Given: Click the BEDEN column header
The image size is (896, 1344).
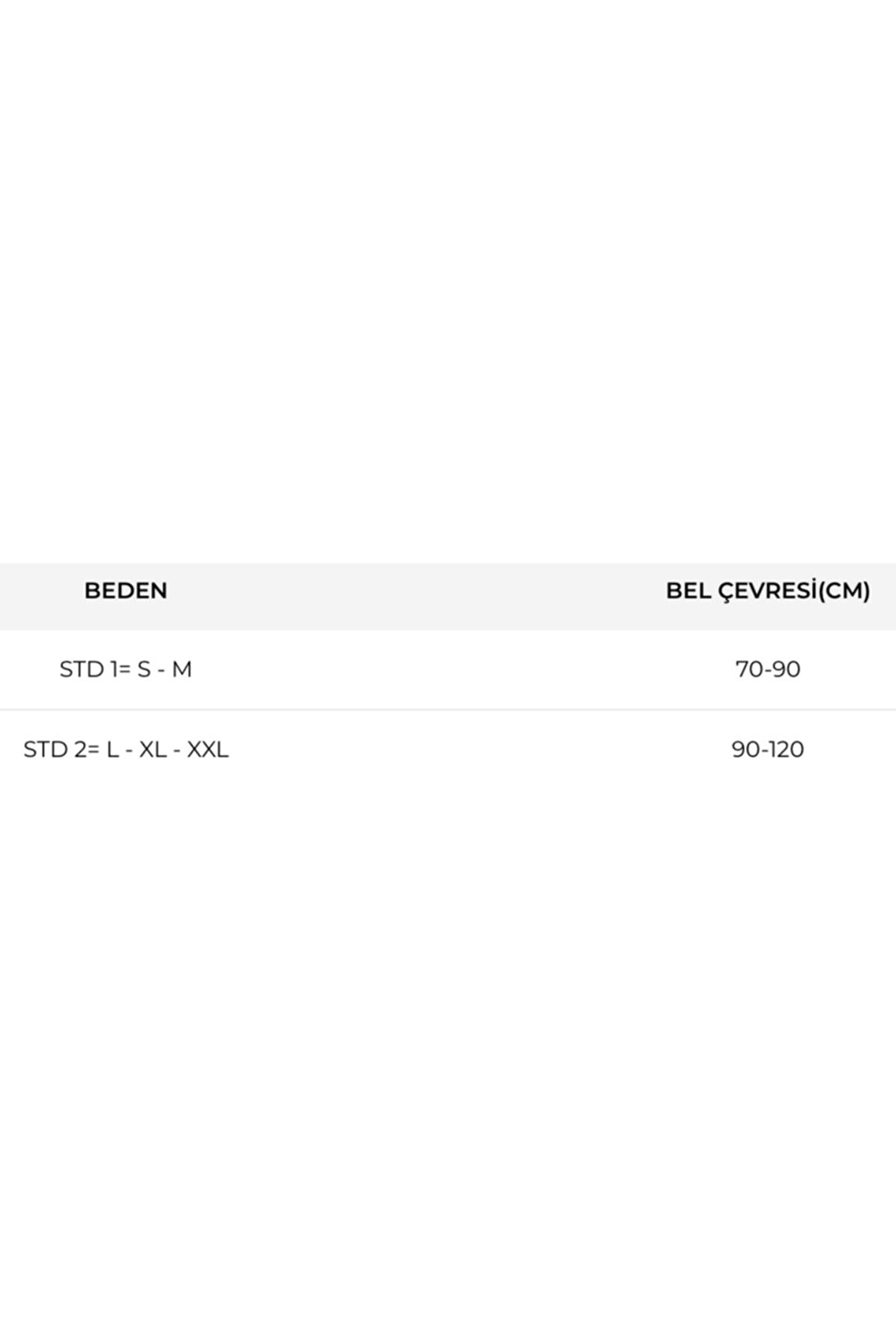Looking at the screenshot, I should click(x=126, y=590).
